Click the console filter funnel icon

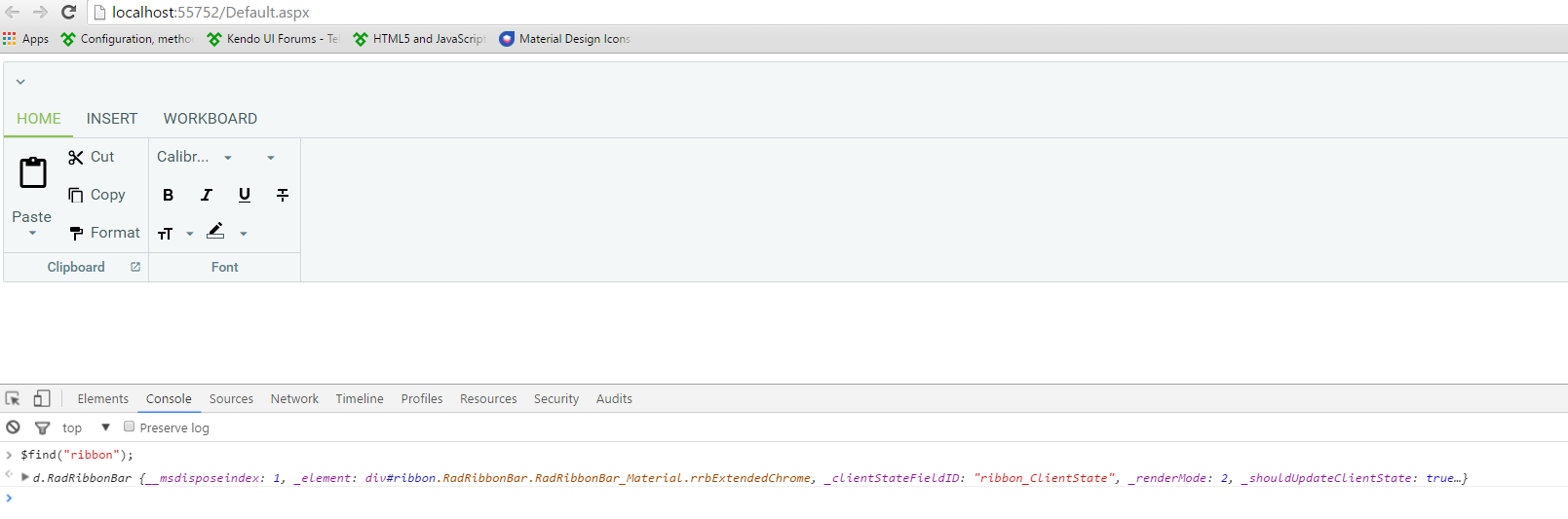pyautogui.click(x=42, y=427)
